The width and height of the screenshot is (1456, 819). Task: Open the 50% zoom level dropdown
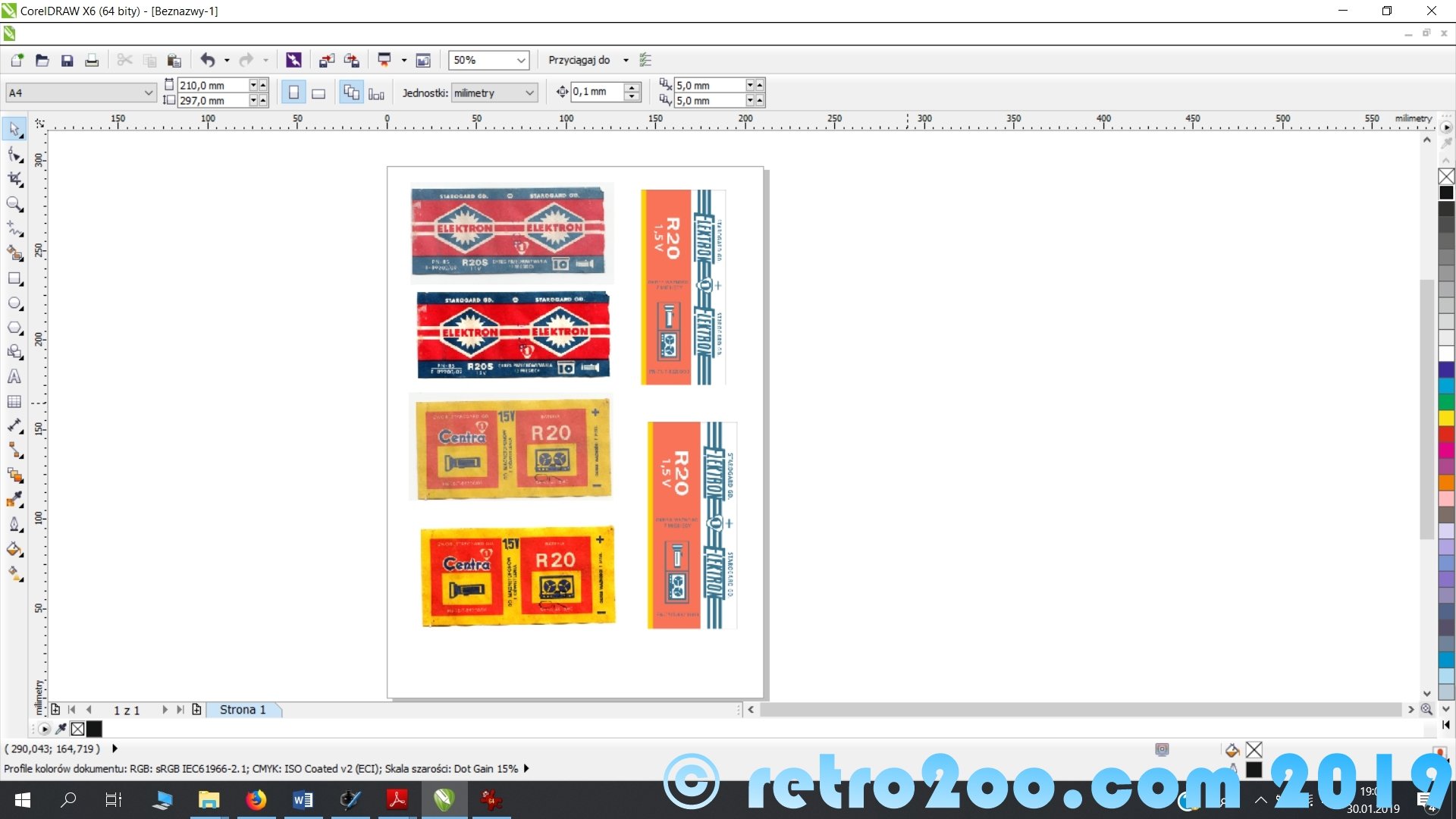point(521,61)
